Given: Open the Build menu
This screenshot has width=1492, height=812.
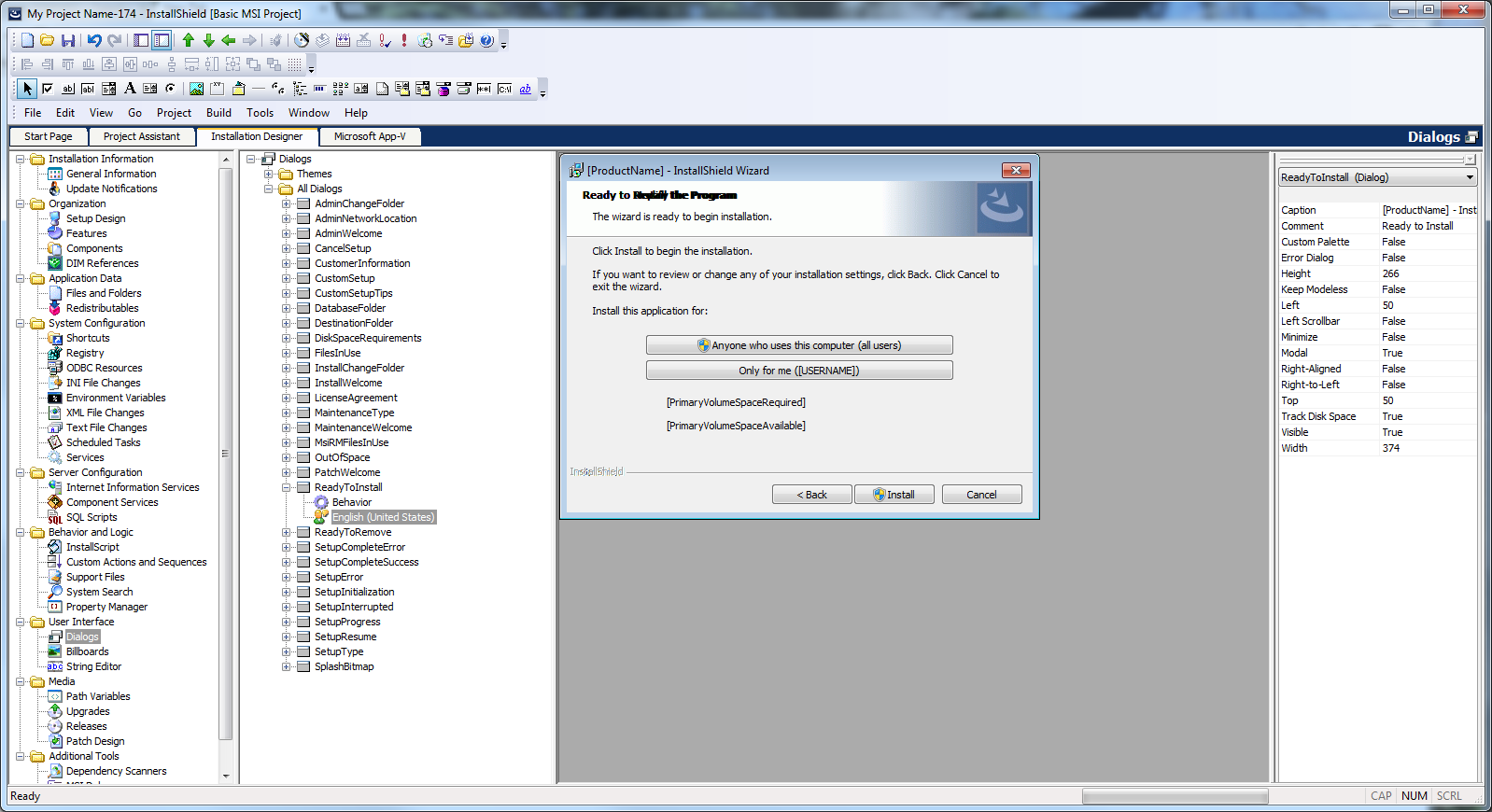Looking at the screenshot, I should 218,113.
